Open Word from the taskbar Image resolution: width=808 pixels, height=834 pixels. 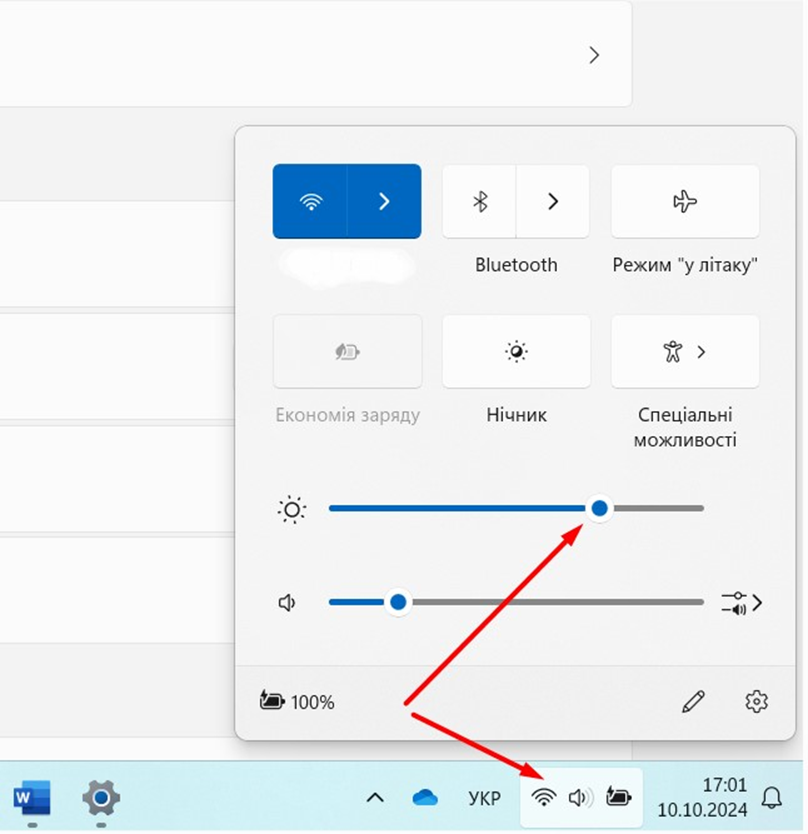[32, 797]
